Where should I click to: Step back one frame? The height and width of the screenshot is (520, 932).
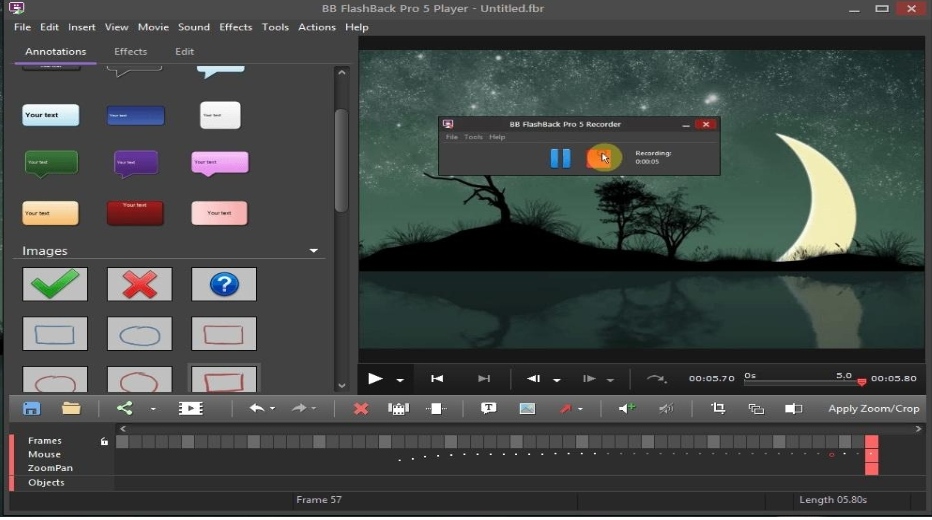tap(533, 379)
